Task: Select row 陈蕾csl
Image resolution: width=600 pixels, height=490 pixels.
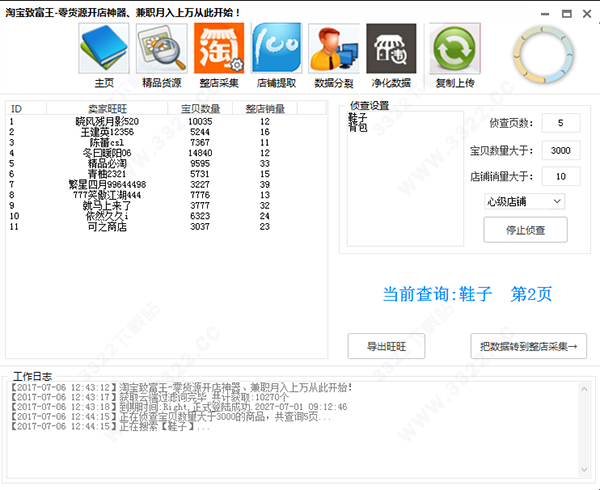Action: pos(166,142)
